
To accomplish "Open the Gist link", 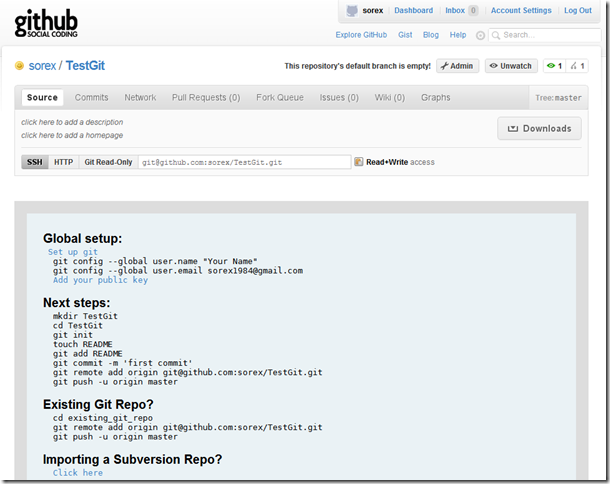I will (x=405, y=35).
